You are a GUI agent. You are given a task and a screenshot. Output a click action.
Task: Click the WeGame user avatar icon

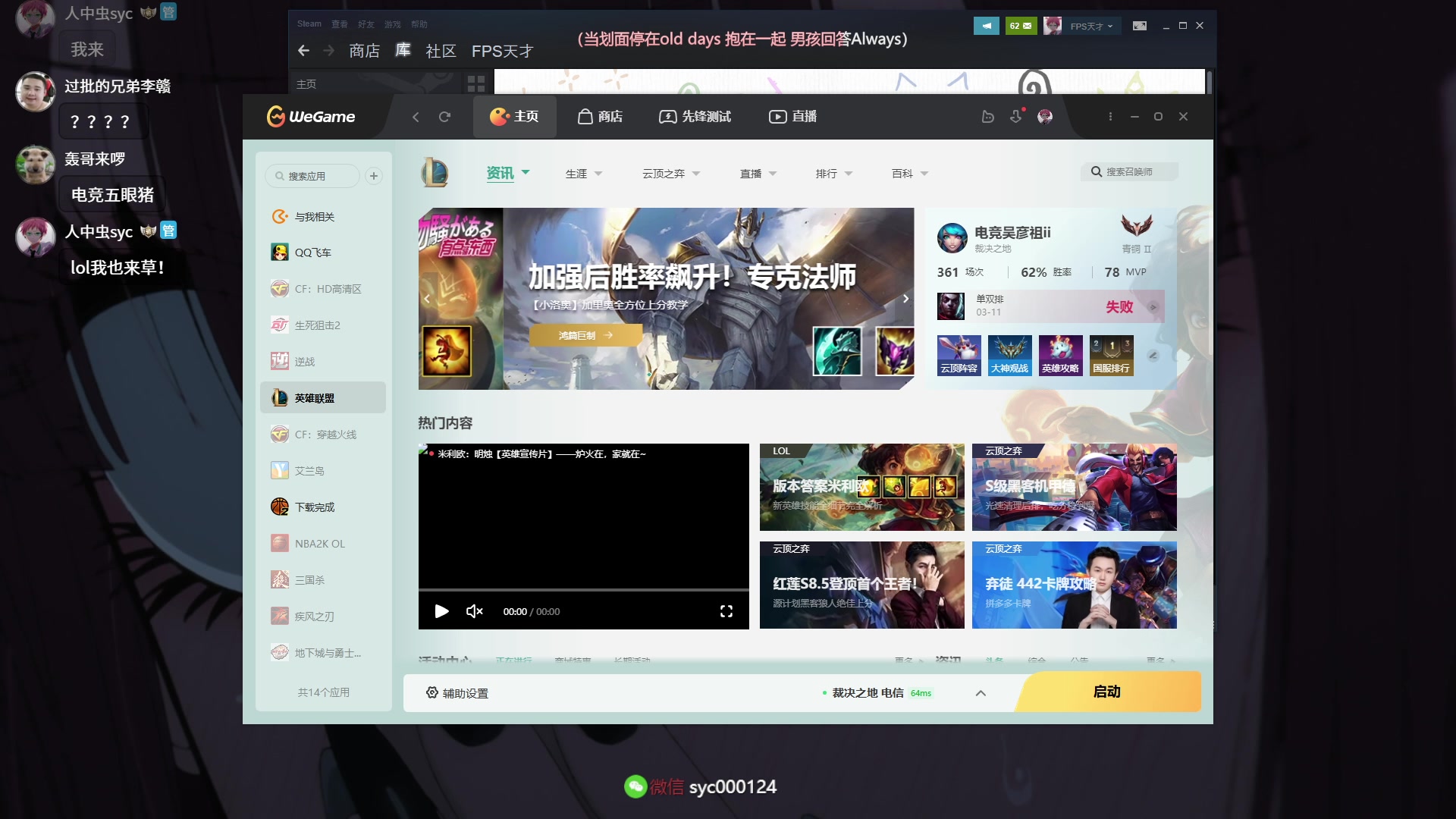[1045, 117]
